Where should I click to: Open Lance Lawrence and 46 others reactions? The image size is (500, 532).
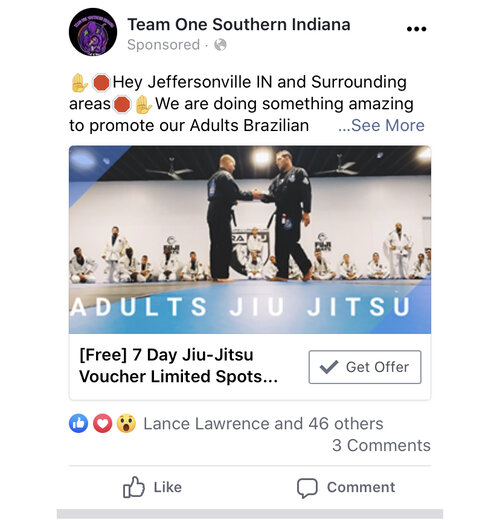263,423
